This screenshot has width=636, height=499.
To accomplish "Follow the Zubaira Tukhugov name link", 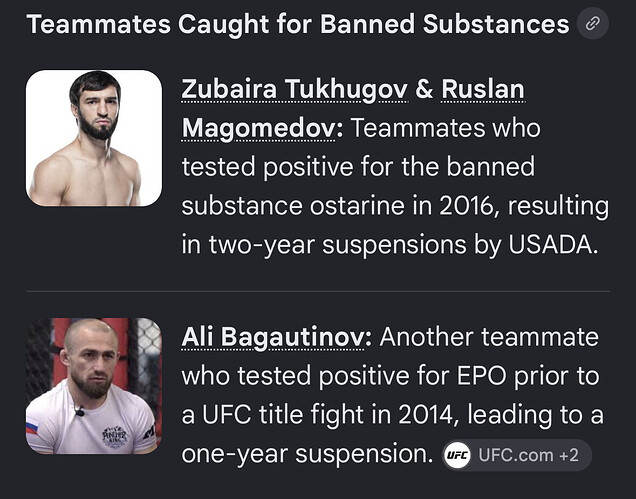I will tap(294, 90).
